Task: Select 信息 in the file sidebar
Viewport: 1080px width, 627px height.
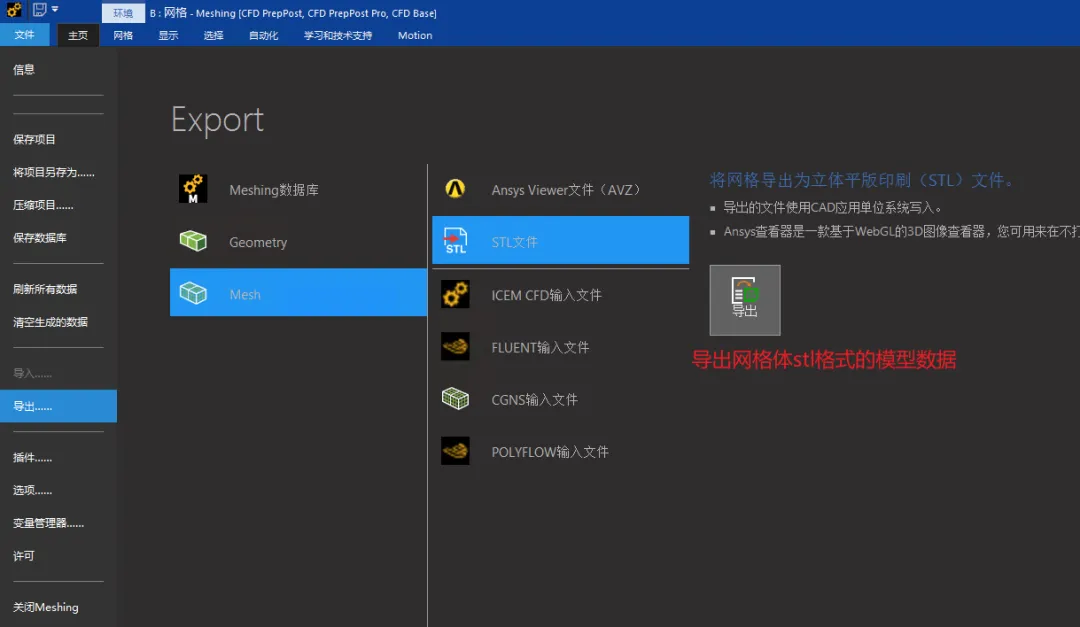Action: tap(23, 70)
